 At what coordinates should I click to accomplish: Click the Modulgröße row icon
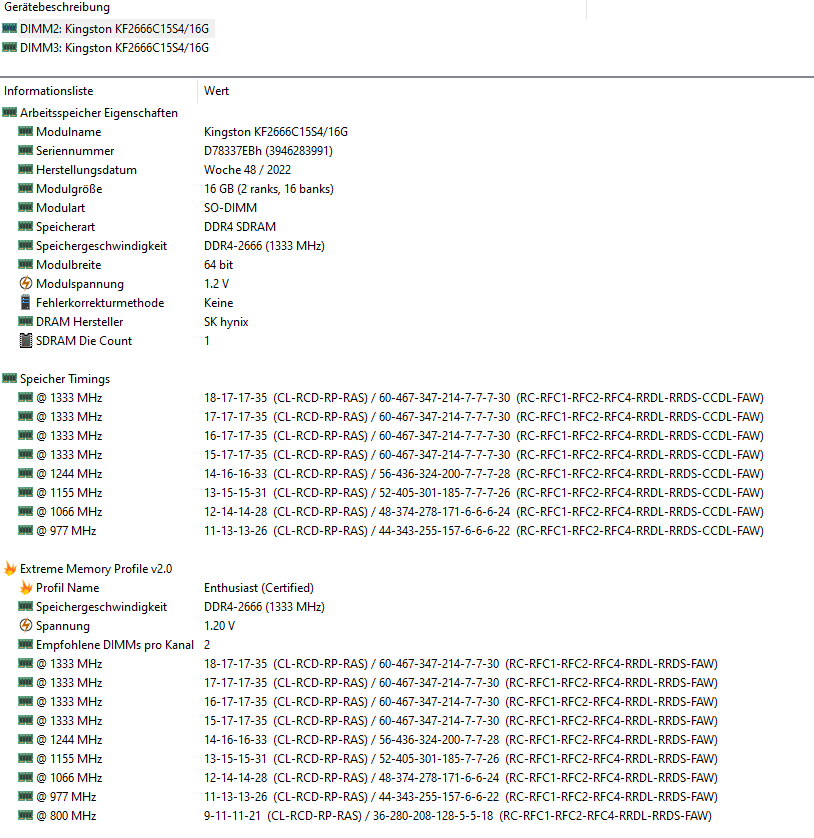pyautogui.click(x=25, y=188)
